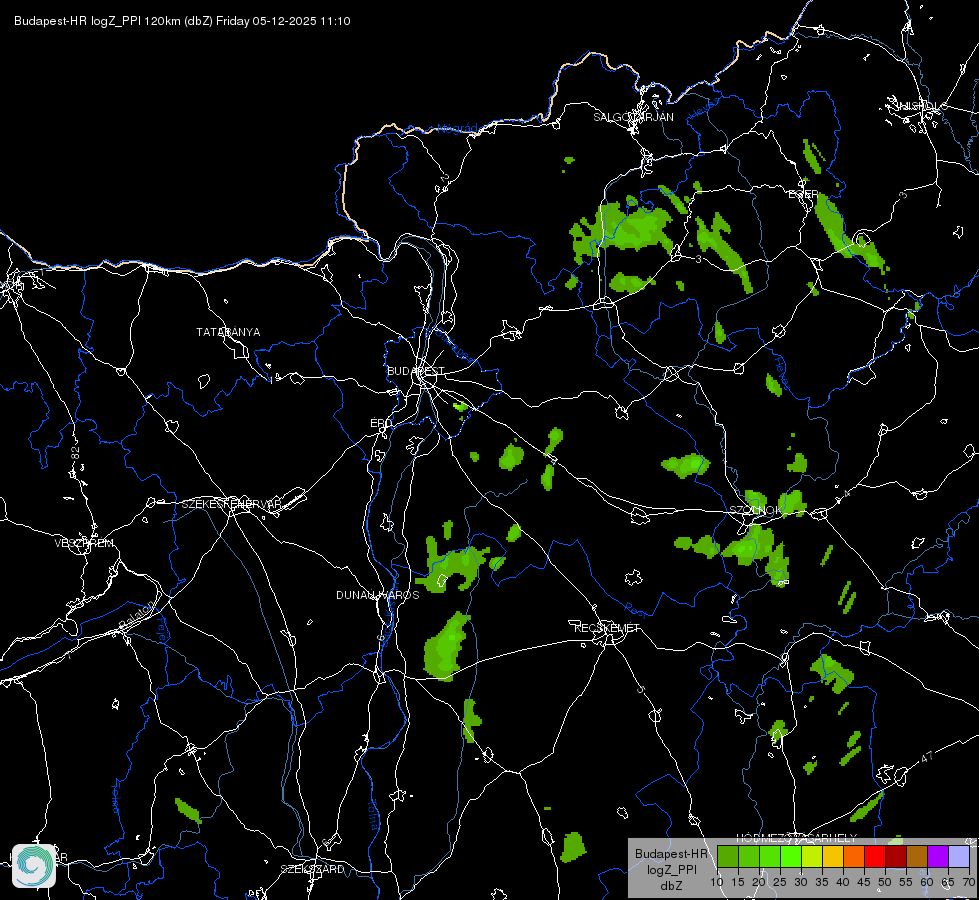Click the SALGÓTARJÁN city label

633,117
